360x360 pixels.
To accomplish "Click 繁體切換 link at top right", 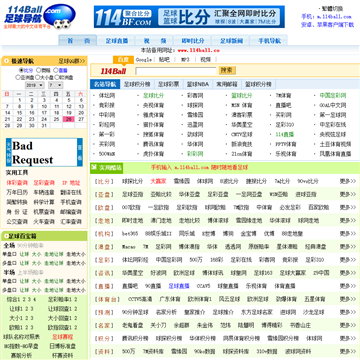I will [x=332, y=9].
